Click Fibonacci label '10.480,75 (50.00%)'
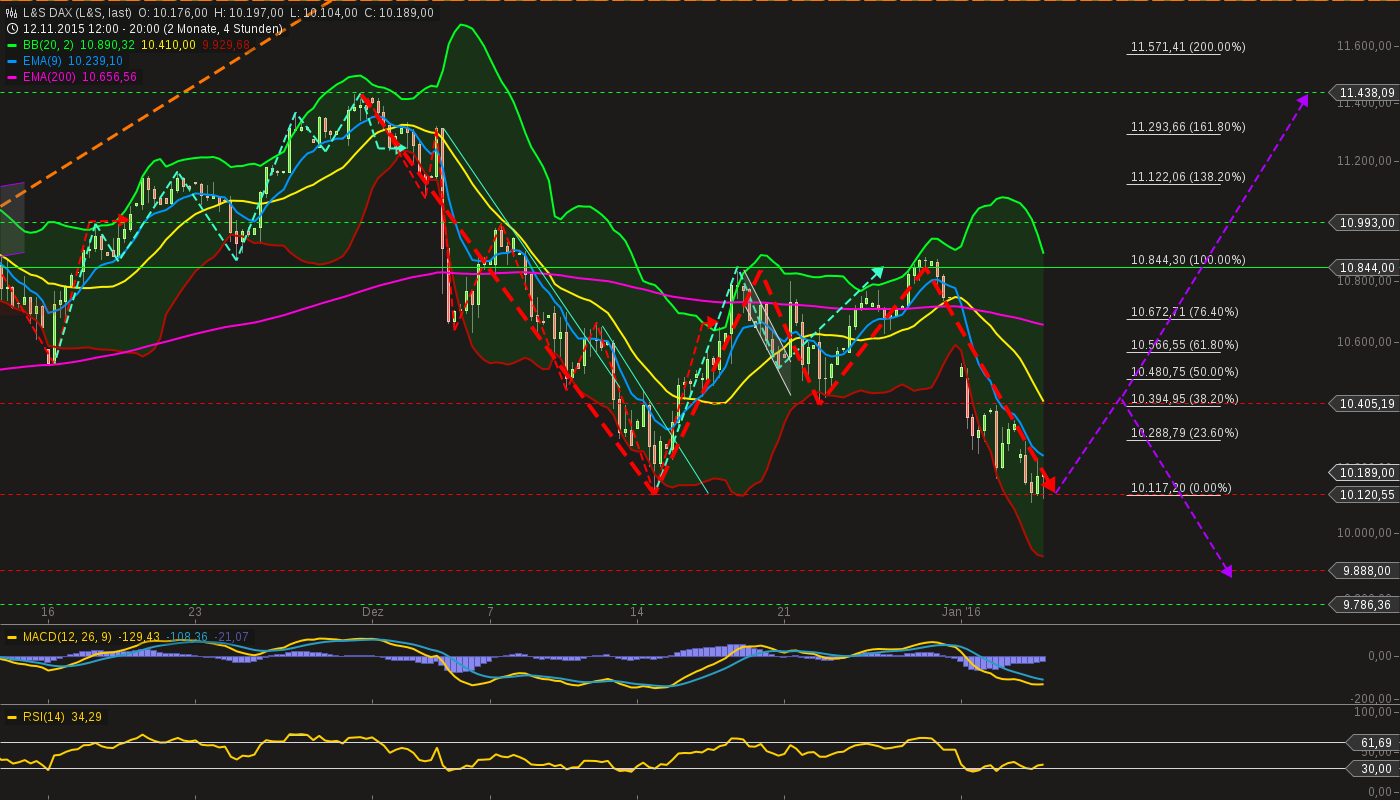 (x=1185, y=372)
